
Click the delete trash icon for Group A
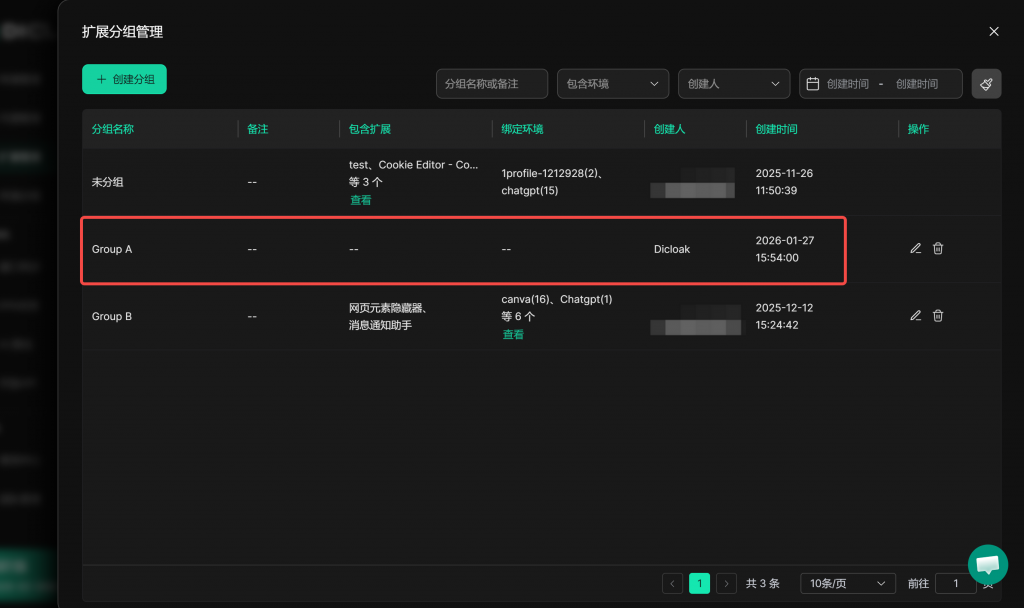938,249
